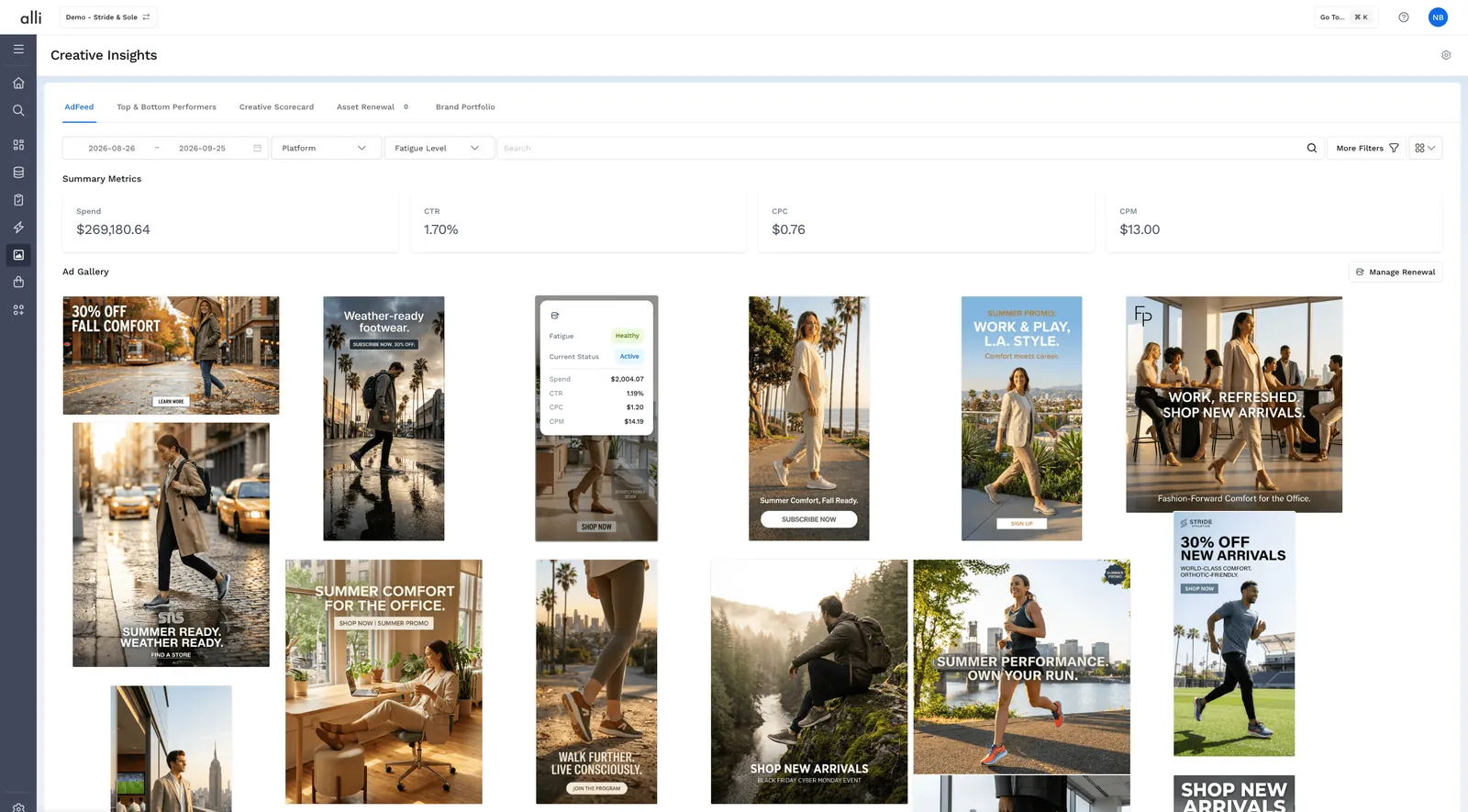Select the shopping bag sidebar icon
Image resolution: width=1468 pixels, height=812 pixels.
coord(18,283)
